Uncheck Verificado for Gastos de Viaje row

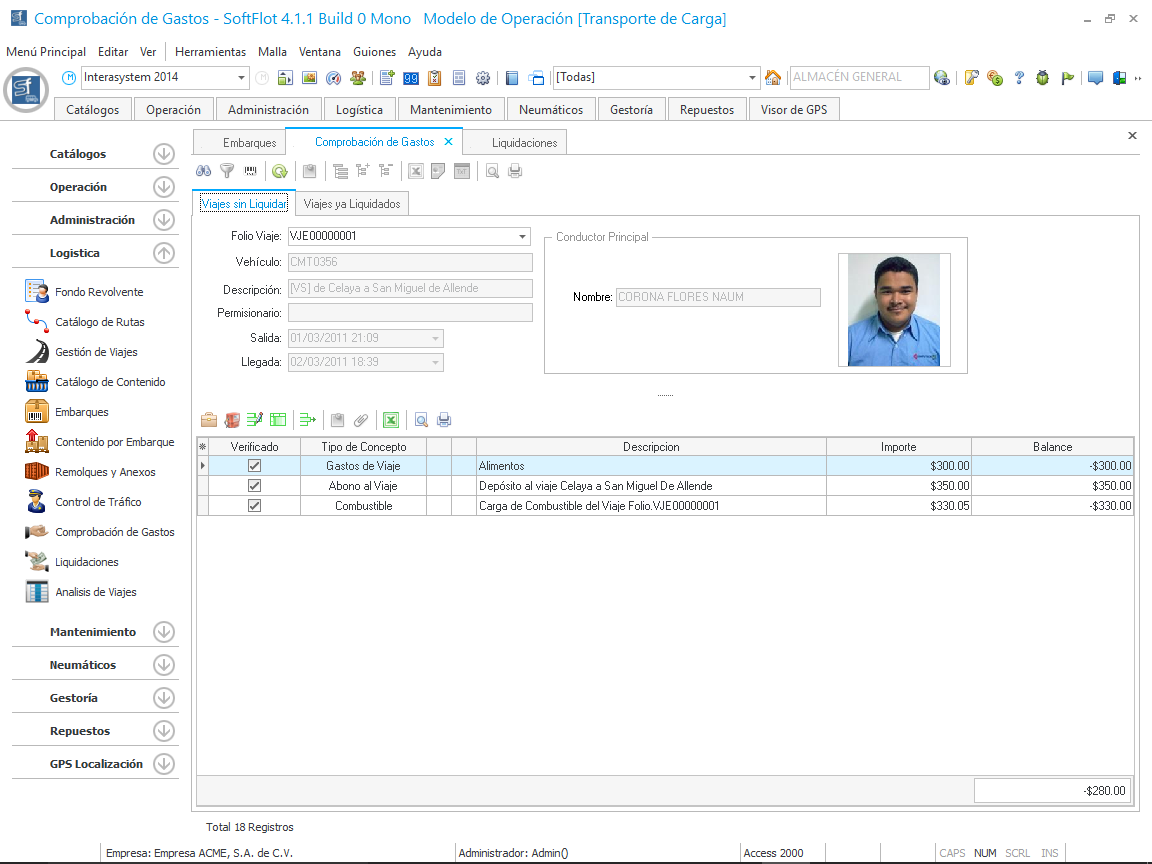[x=254, y=466]
